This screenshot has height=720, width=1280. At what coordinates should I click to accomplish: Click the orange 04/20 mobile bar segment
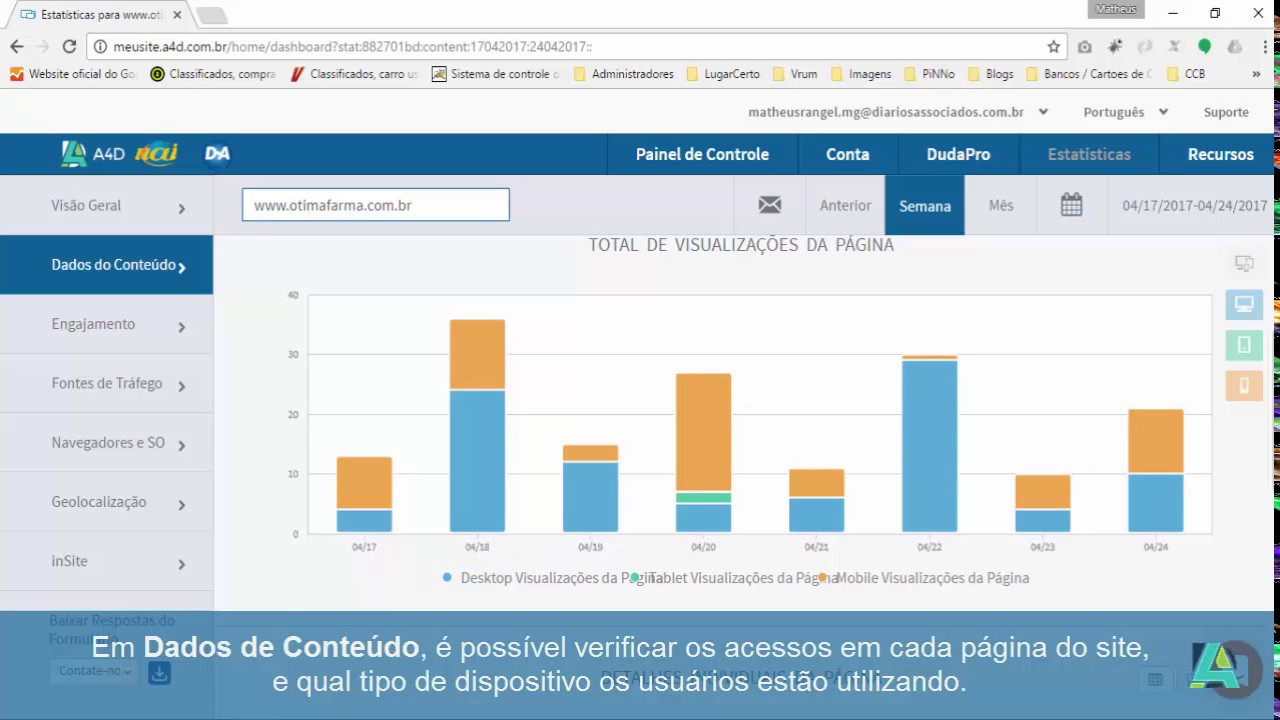pos(703,433)
